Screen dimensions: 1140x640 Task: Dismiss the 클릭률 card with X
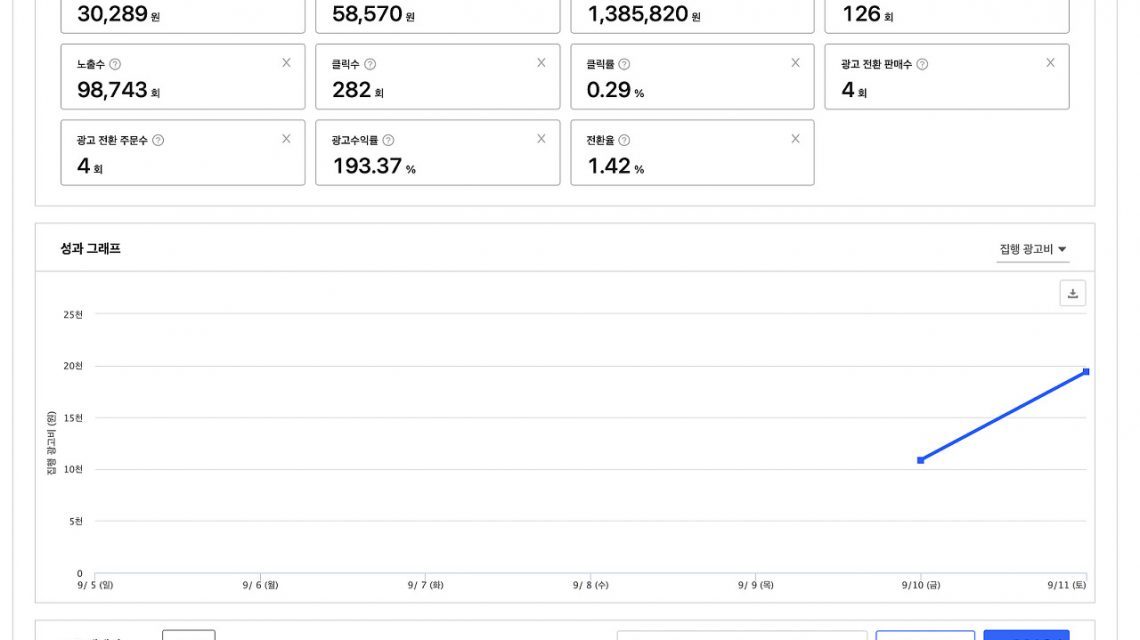795,63
